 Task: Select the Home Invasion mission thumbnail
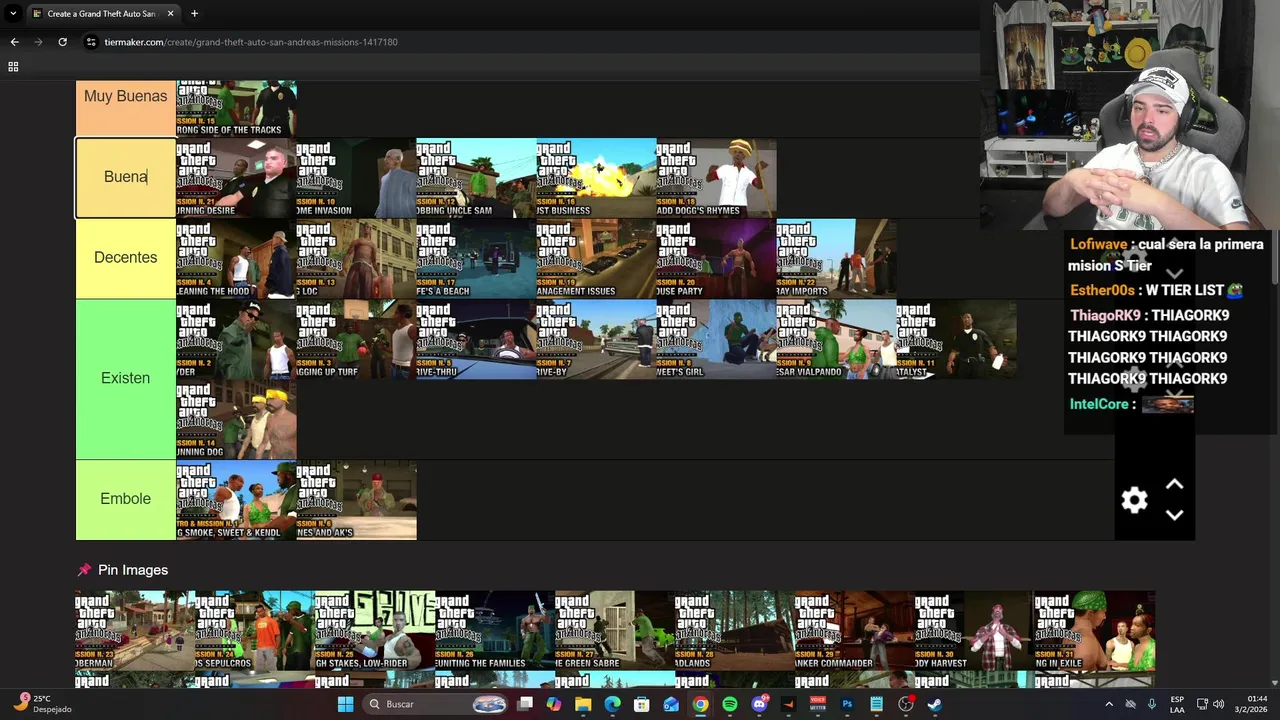[356, 178]
